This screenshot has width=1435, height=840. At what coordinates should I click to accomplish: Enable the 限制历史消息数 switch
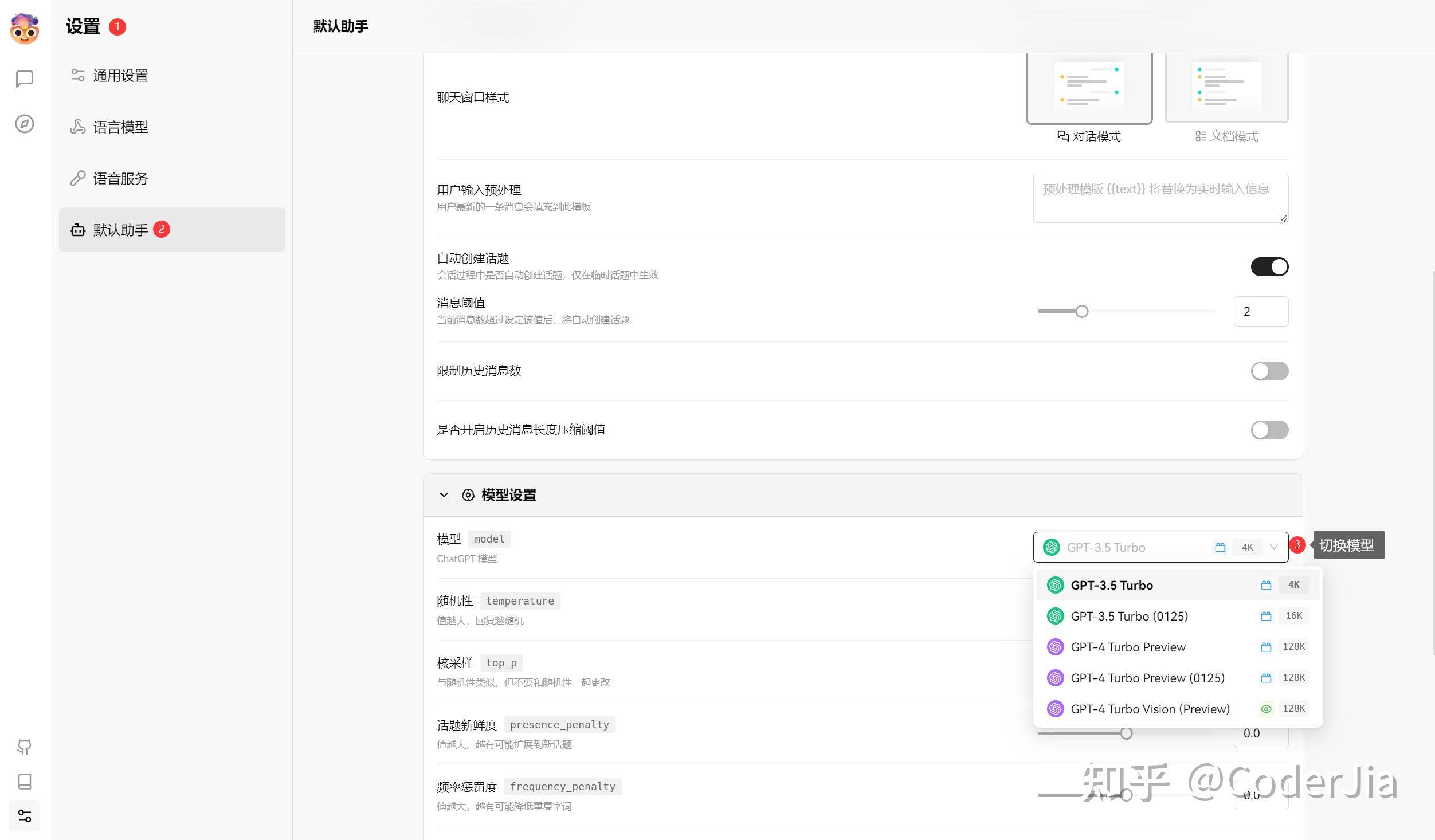pos(1269,371)
